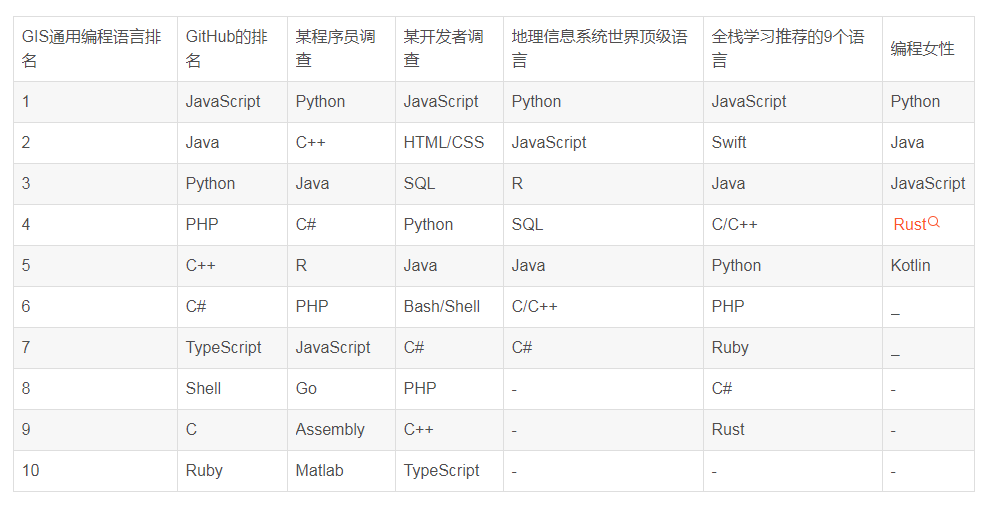Select the Rust cell in row 9
The width and height of the screenshot is (986, 506).
[792, 430]
